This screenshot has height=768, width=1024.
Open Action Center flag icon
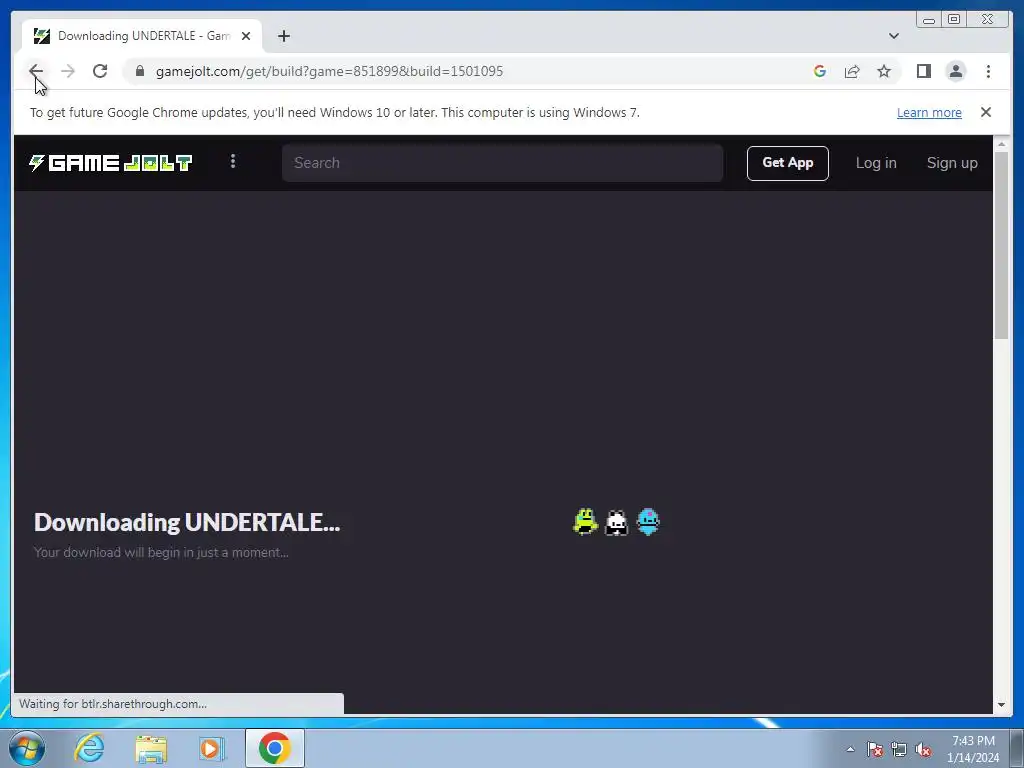(875, 749)
